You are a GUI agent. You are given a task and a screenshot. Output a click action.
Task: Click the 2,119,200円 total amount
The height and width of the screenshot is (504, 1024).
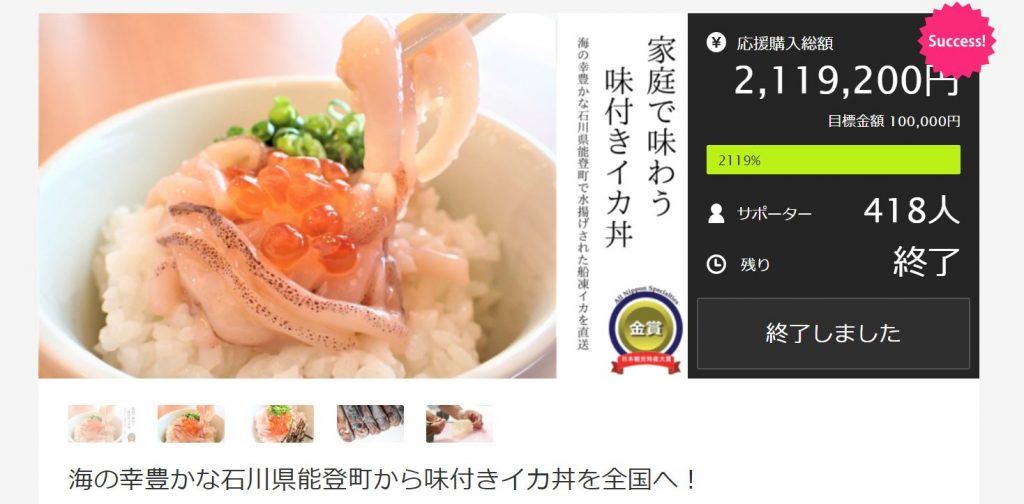846,82
